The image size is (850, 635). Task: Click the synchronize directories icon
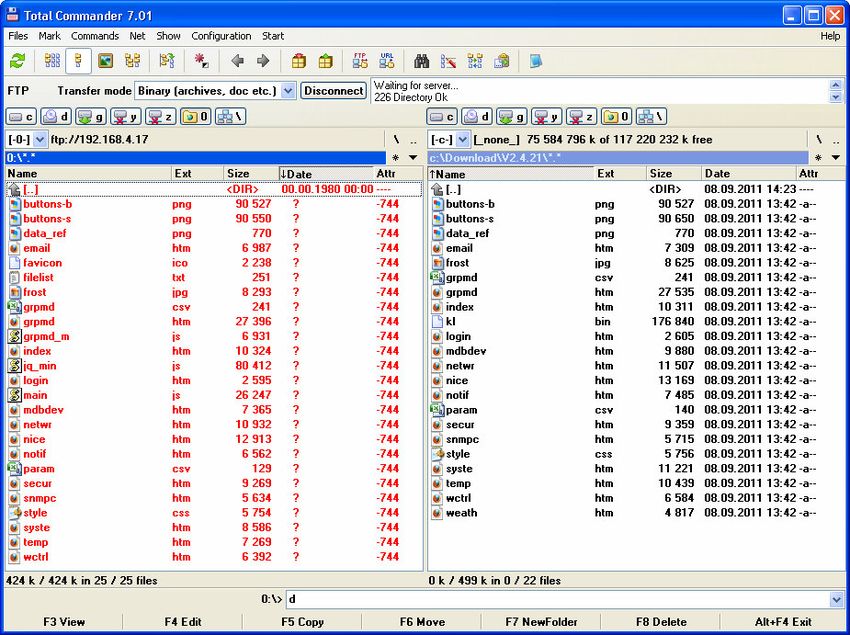[x=475, y=61]
